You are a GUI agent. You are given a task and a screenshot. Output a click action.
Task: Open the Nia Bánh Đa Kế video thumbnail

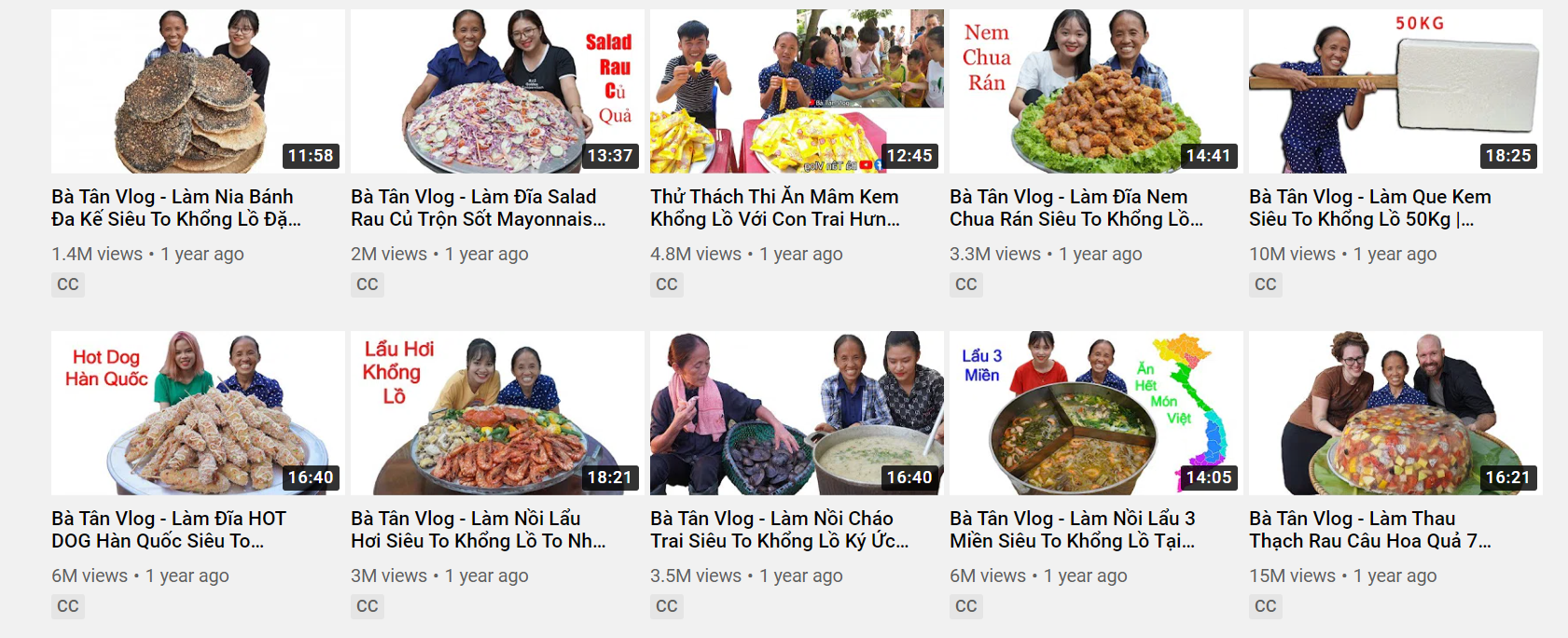pos(198,91)
